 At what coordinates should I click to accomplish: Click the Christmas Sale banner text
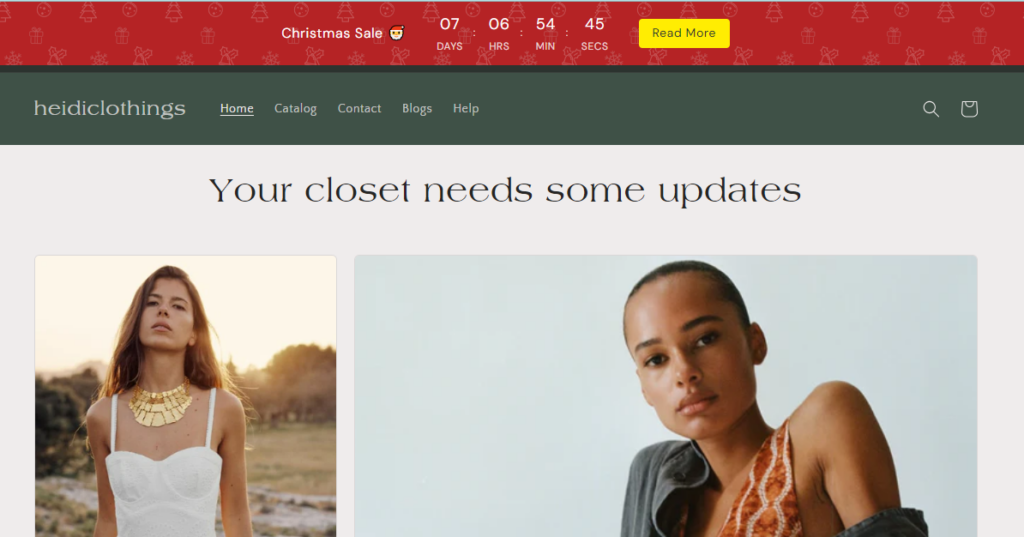(332, 33)
